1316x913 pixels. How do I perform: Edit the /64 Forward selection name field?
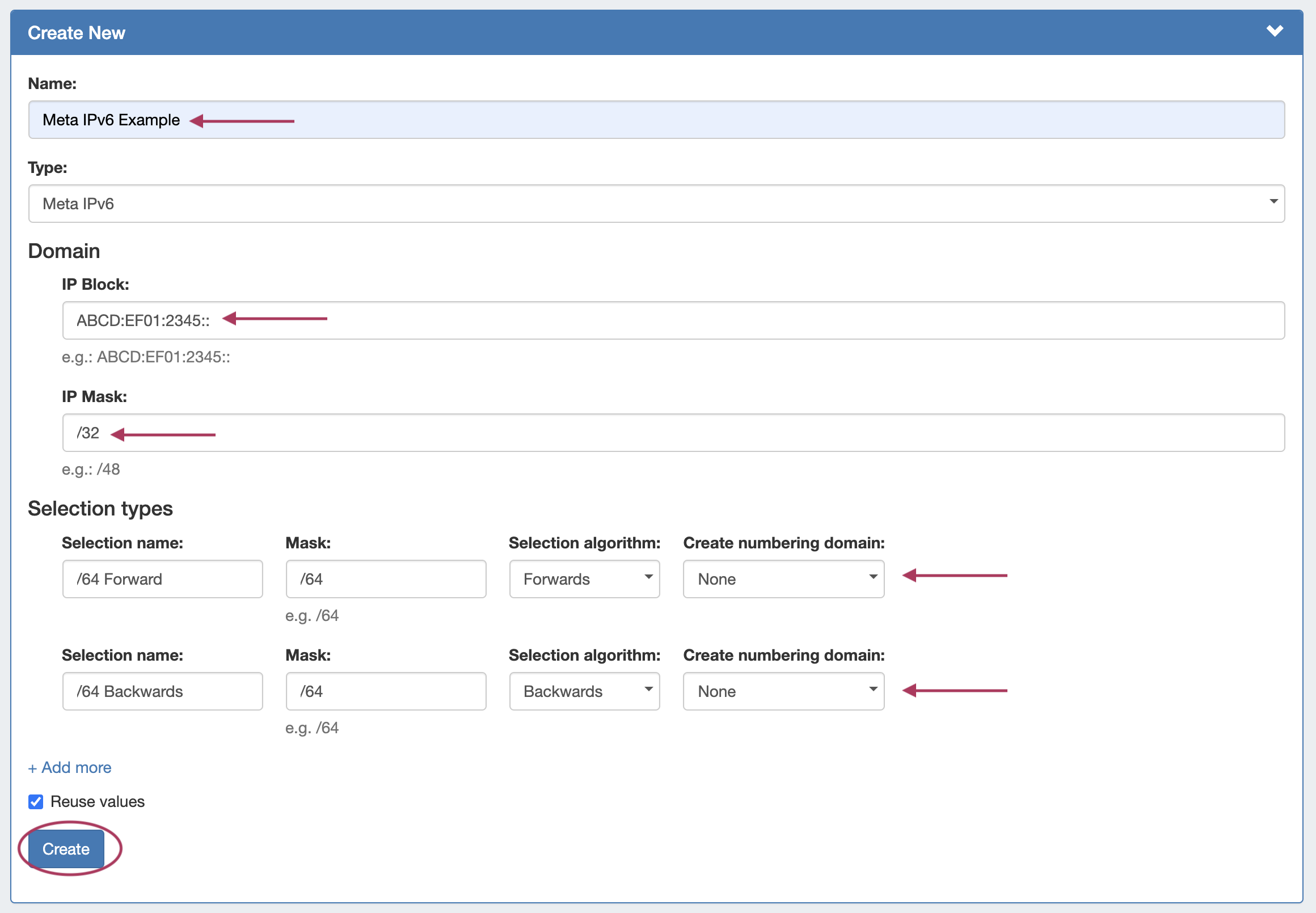click(x=162, y=579)
